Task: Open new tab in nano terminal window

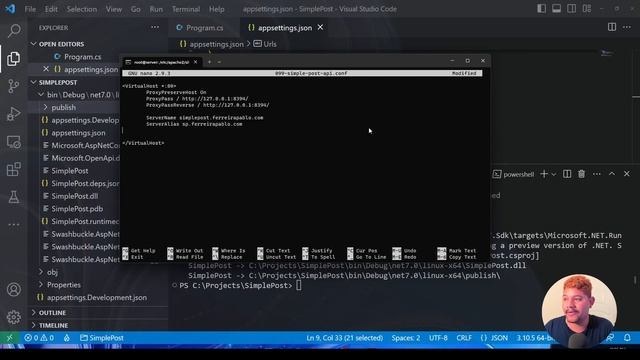Action: [209, 62]
